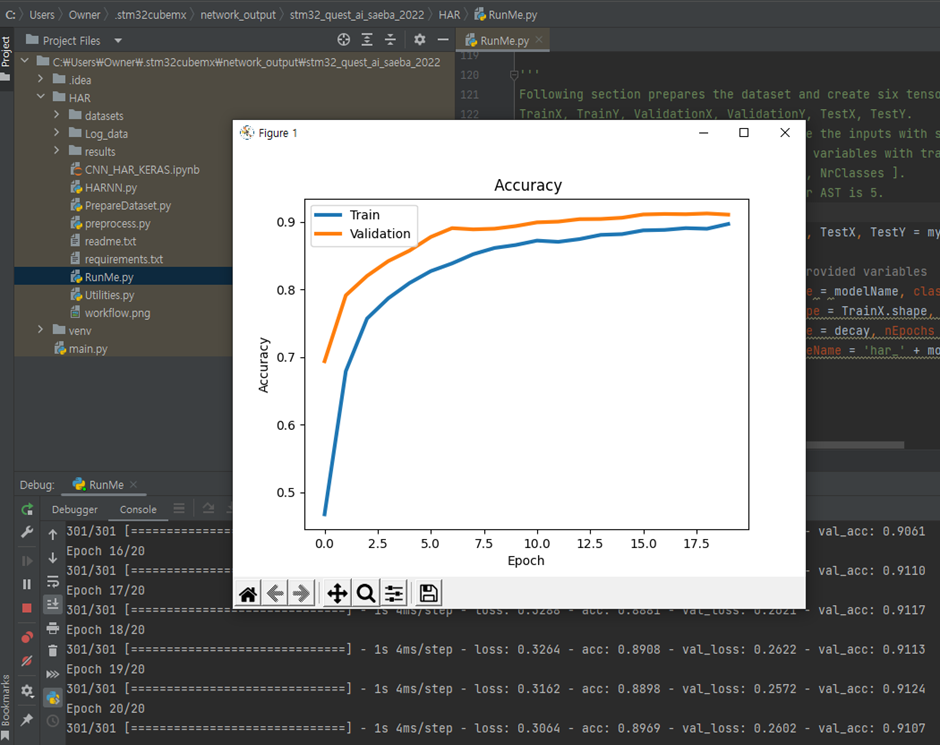Toggle soft-wrap in the console

[53, 582]
